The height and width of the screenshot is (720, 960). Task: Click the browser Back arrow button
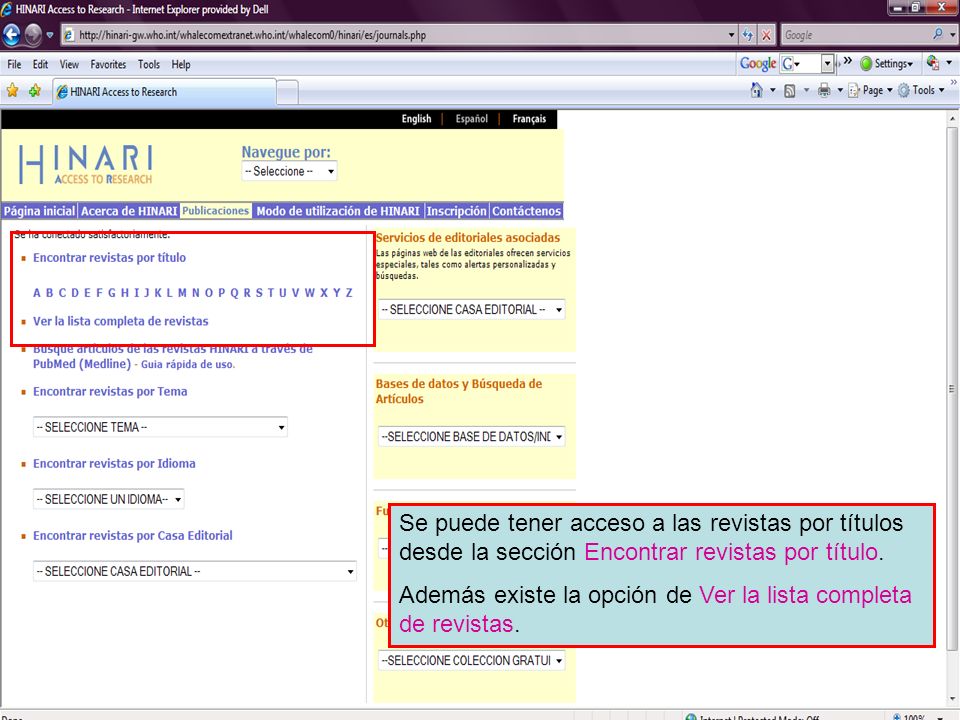pyautogui.click(x=12, y=34)
